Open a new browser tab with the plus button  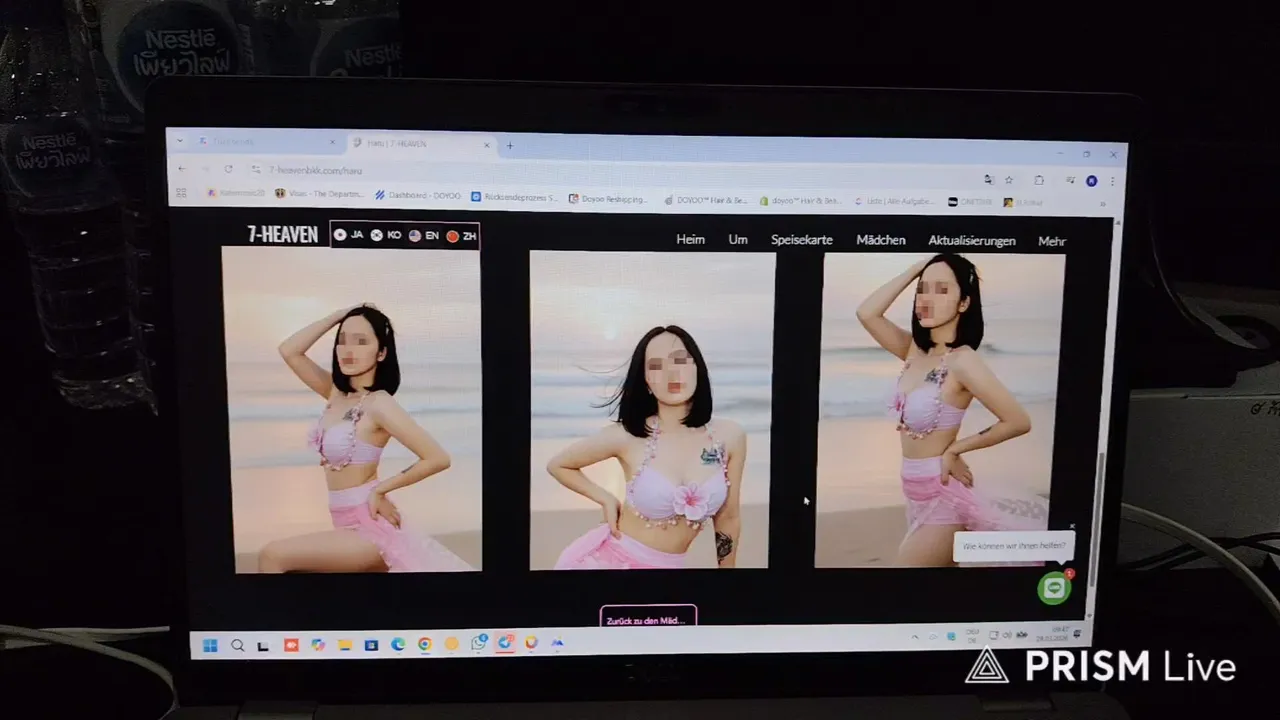pyautogui.click(x=510, y=146)
